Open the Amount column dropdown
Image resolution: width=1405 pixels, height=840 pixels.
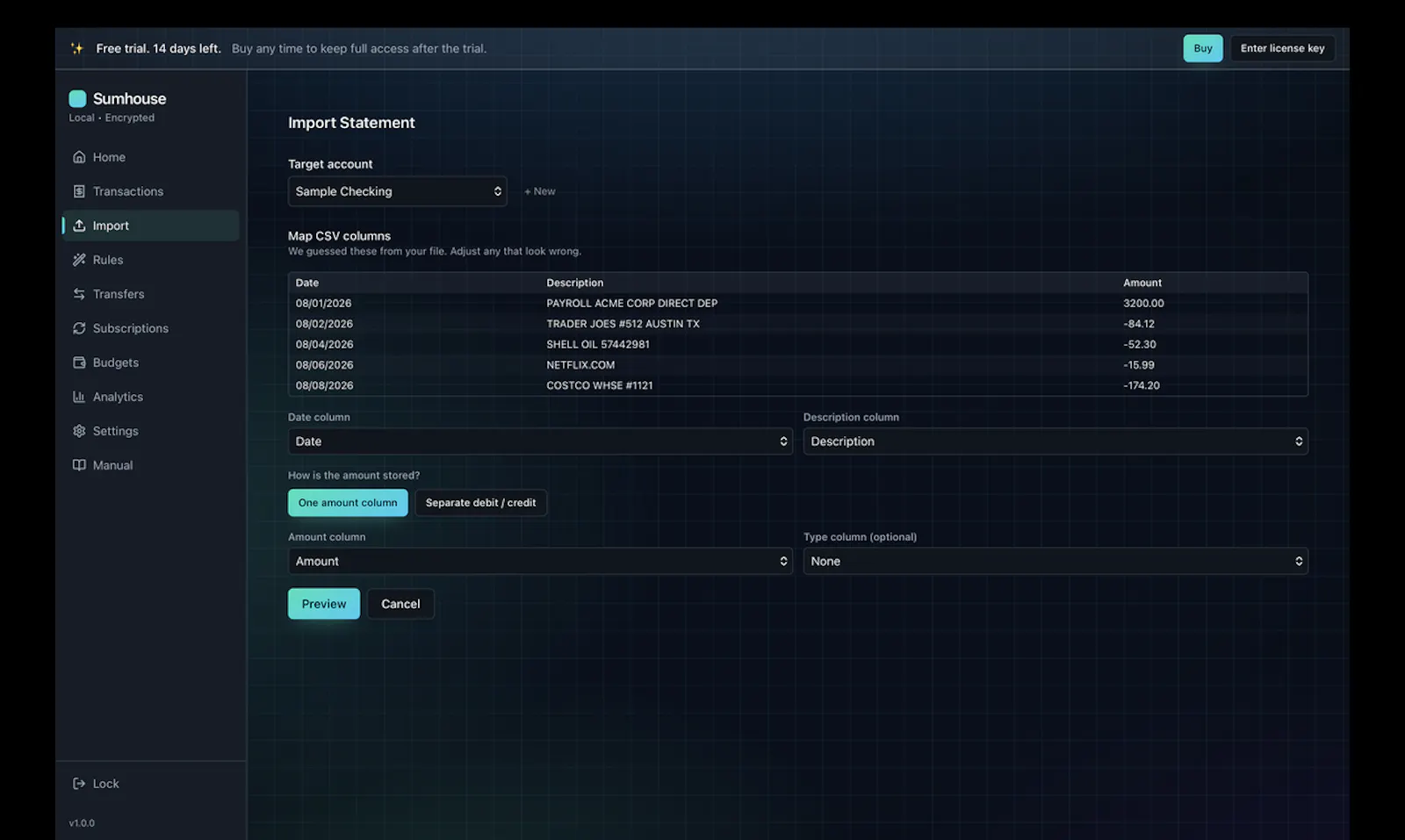pos(540,561)
